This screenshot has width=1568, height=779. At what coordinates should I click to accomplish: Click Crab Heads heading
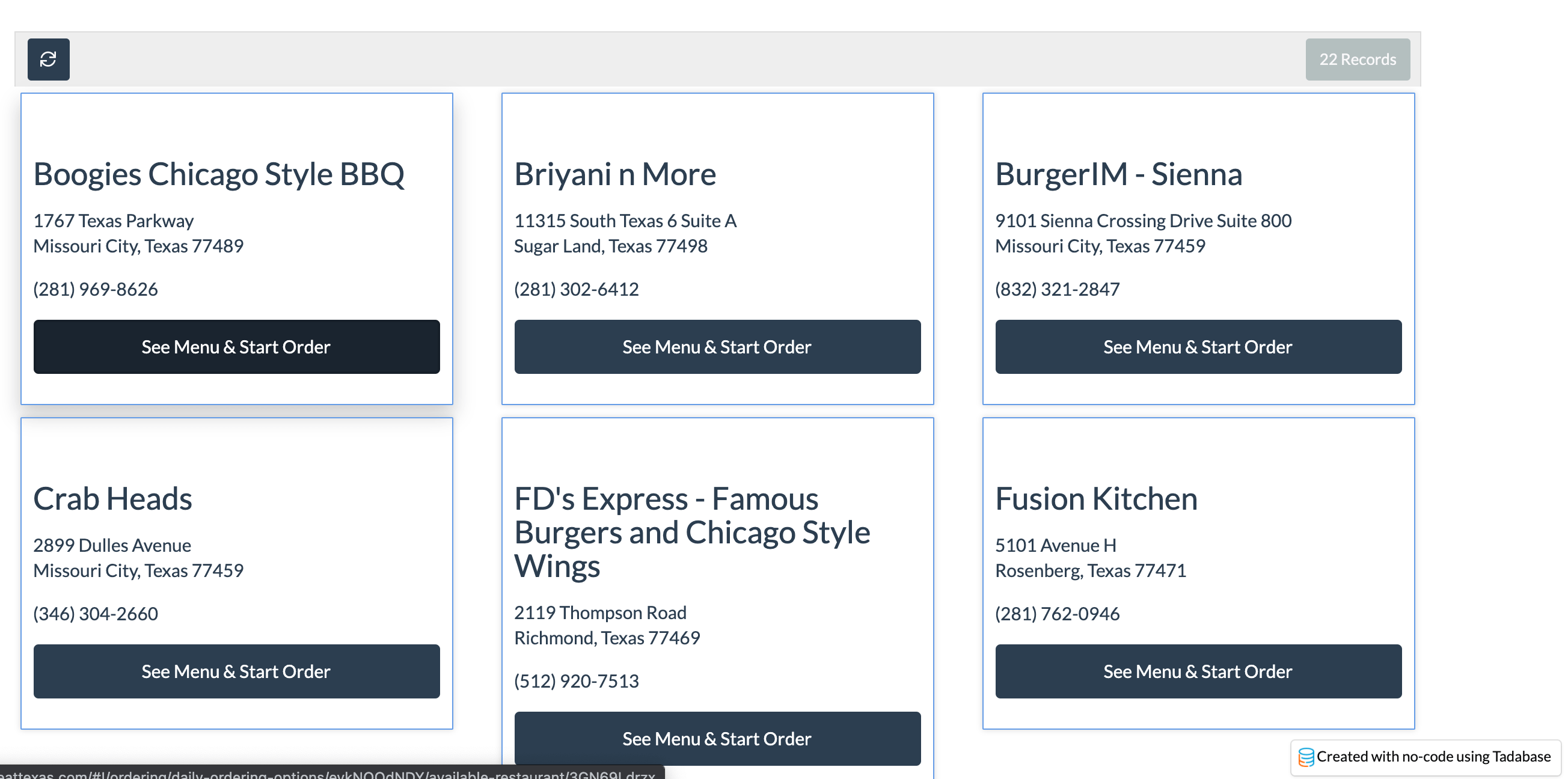coord(112,498)
